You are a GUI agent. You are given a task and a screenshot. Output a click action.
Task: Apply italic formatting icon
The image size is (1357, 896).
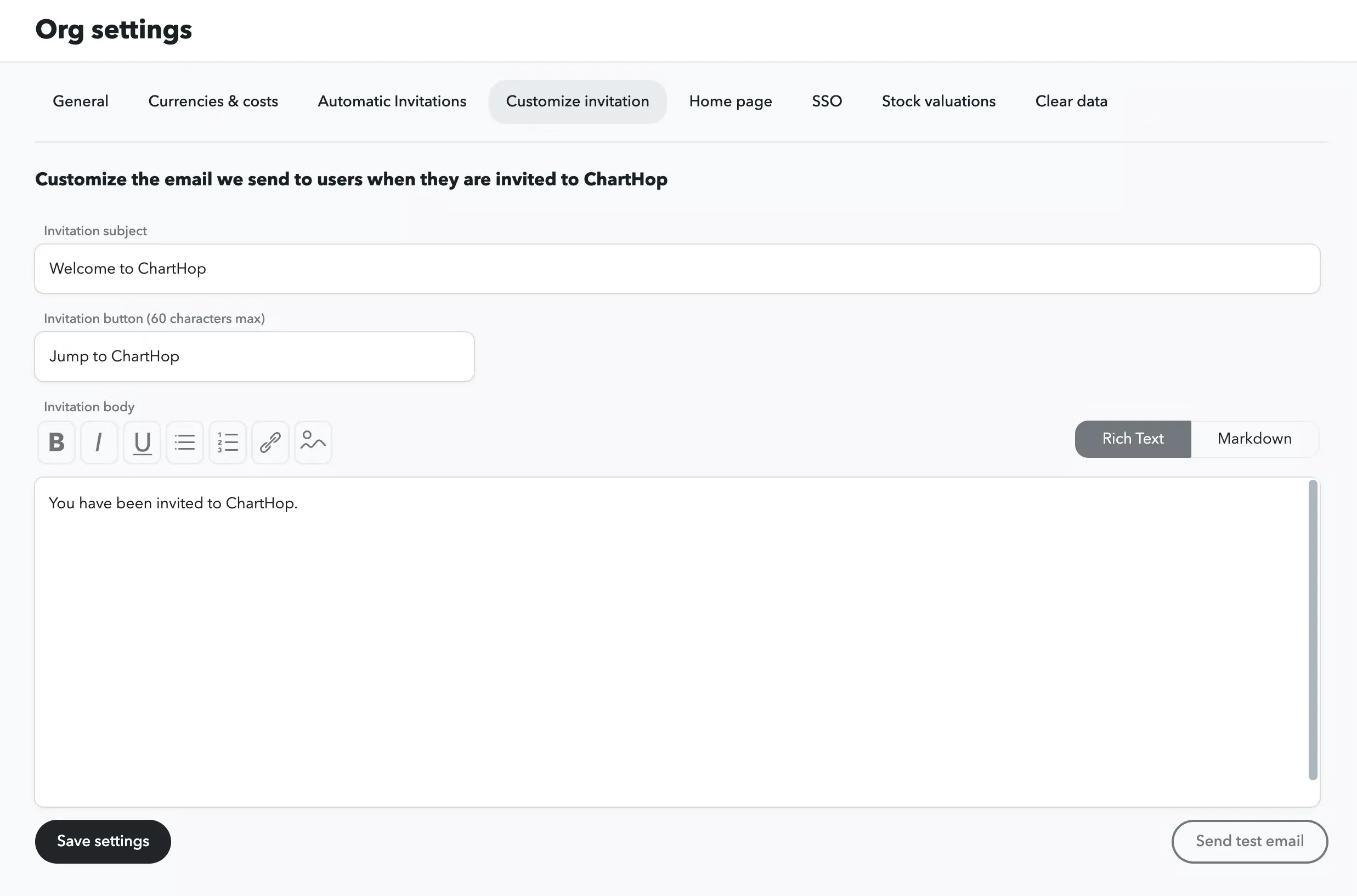click(99, 443)
